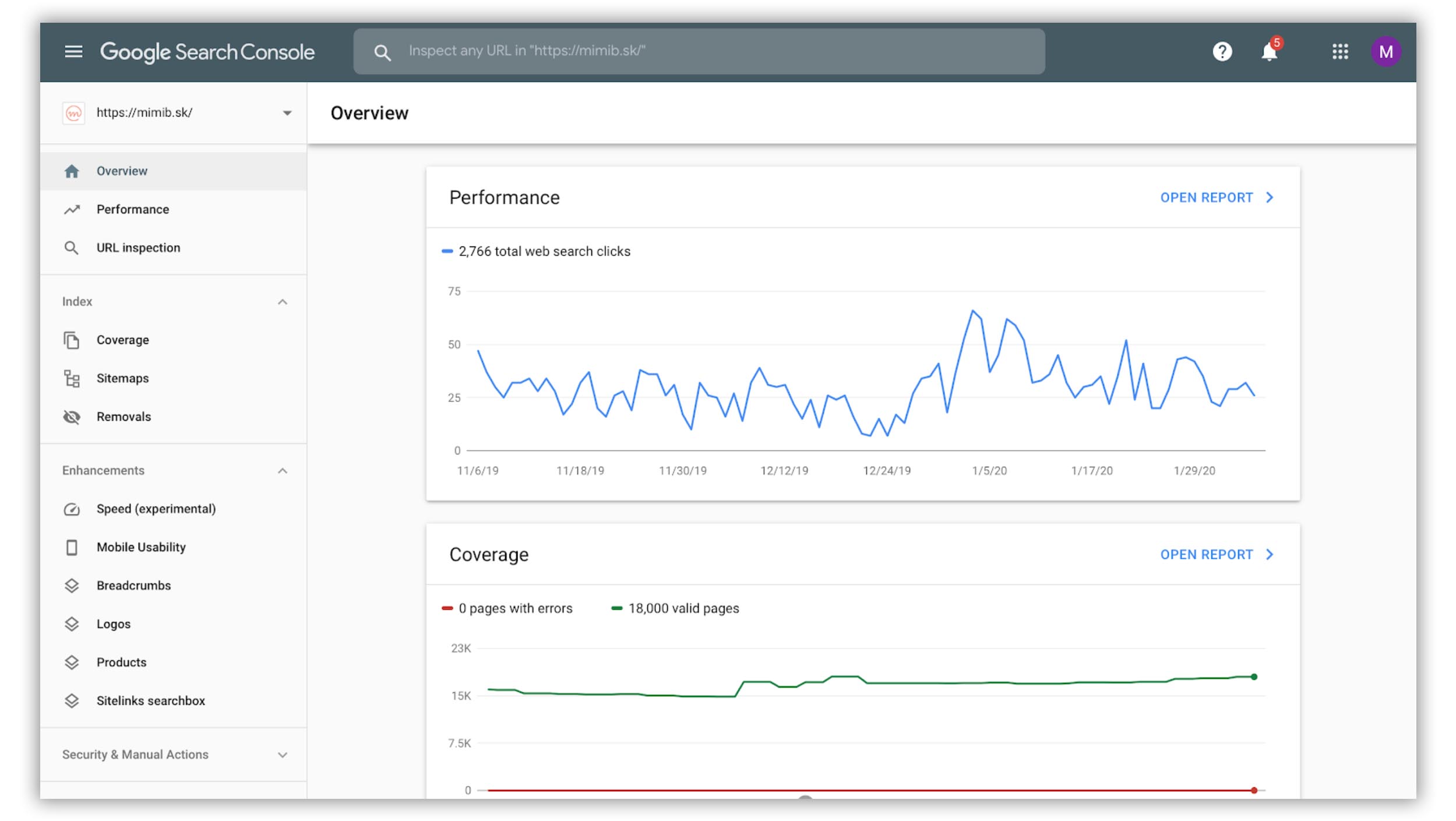Click the 0 pages with errors legend
The image size is (1456, 821).
coord(507,608)
